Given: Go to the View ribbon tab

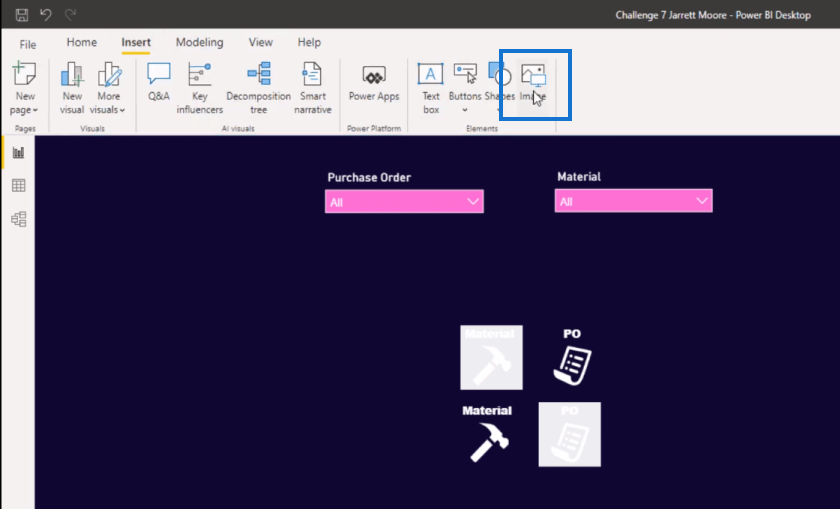Looking at the screenshot, I should tap(260, 42).
